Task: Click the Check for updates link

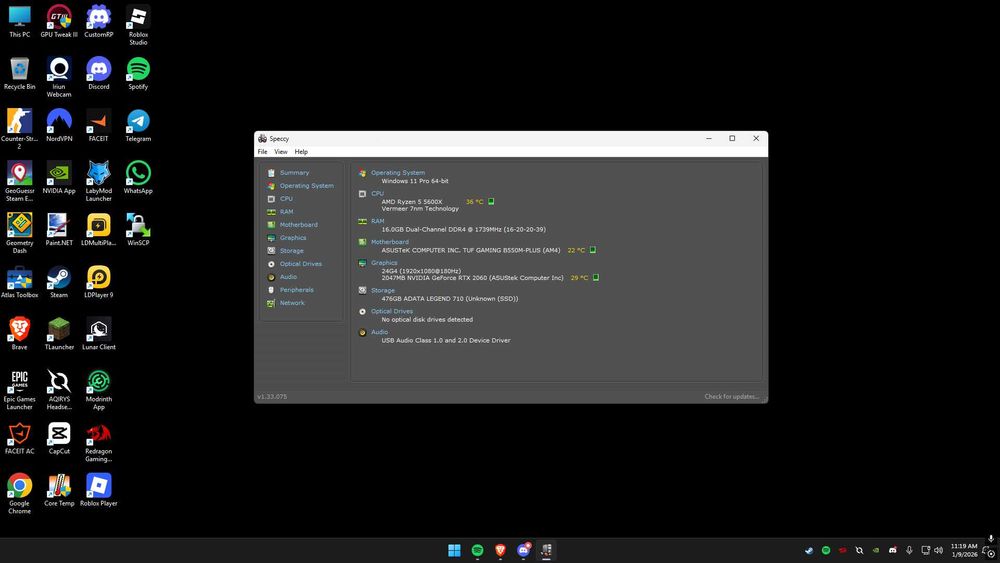Action: [x=732, y=397]
